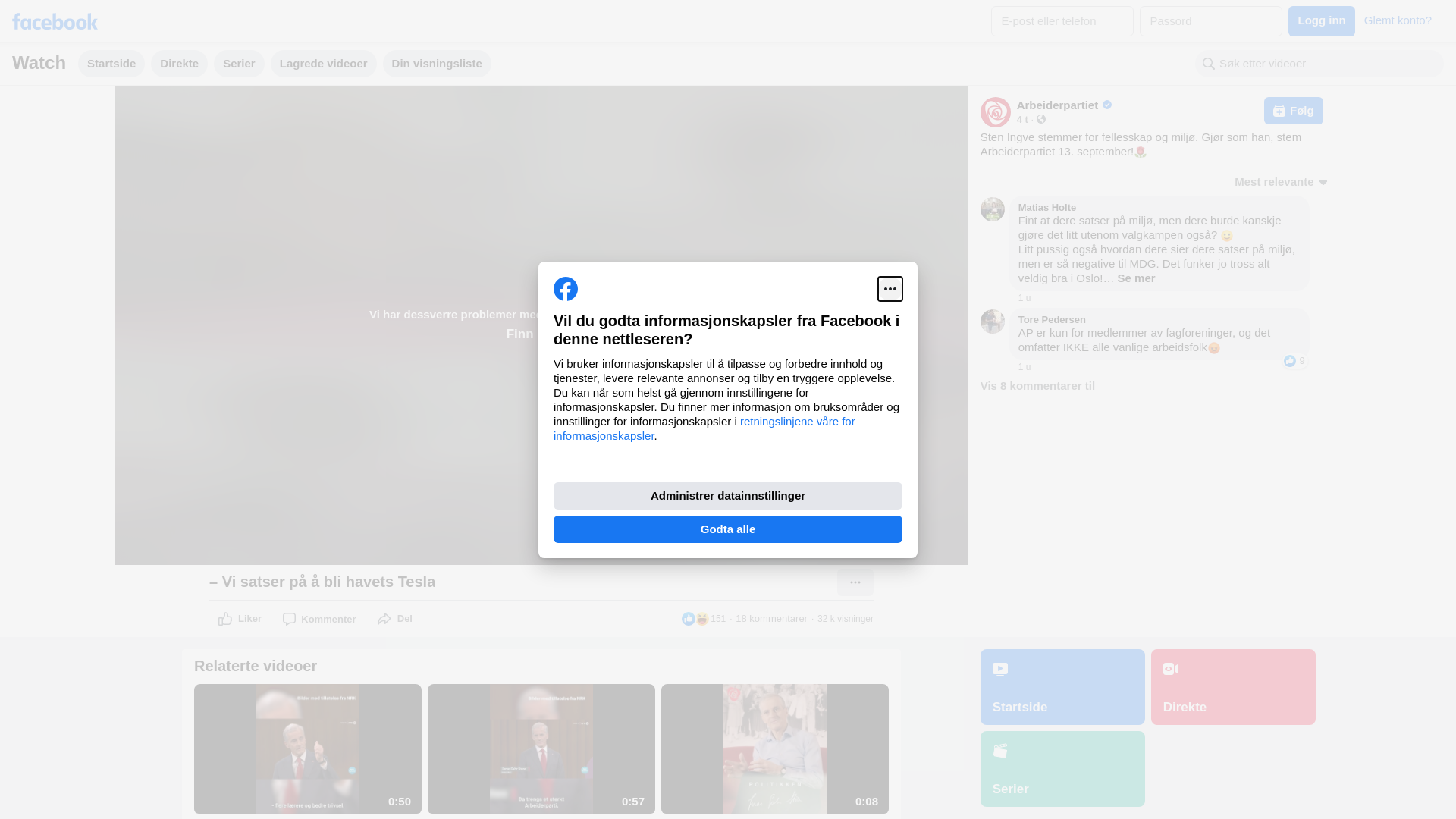Click the public globe icon under Arbeiderpartiet
The image size is (1456, 819).
[x=1041, y=120]
